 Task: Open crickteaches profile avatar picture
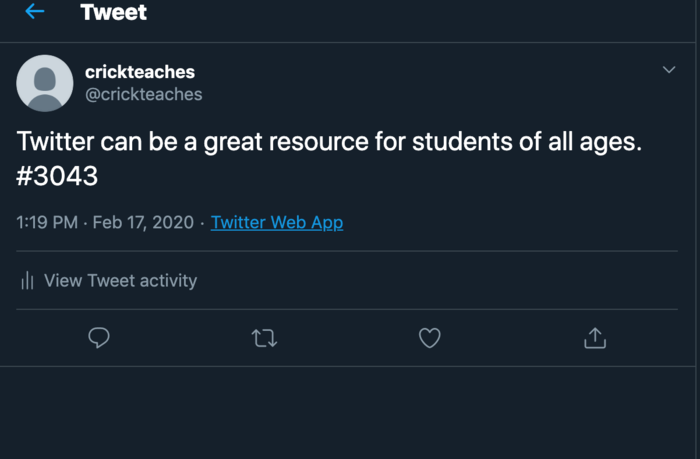pos(45,83)
